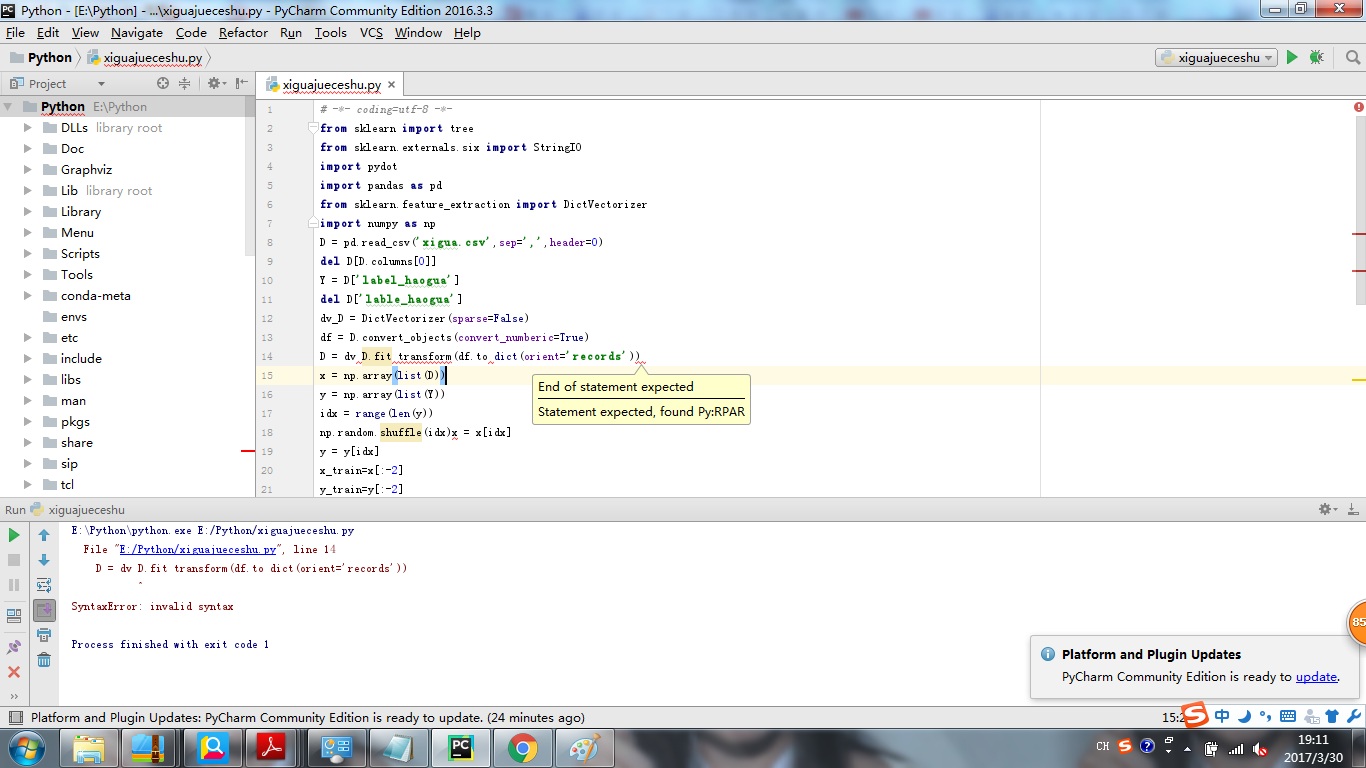Screen dimensions: 1366x768
Task: Expand the Graphviz folder
Action: pyautogui.click(x=29, y=169)
